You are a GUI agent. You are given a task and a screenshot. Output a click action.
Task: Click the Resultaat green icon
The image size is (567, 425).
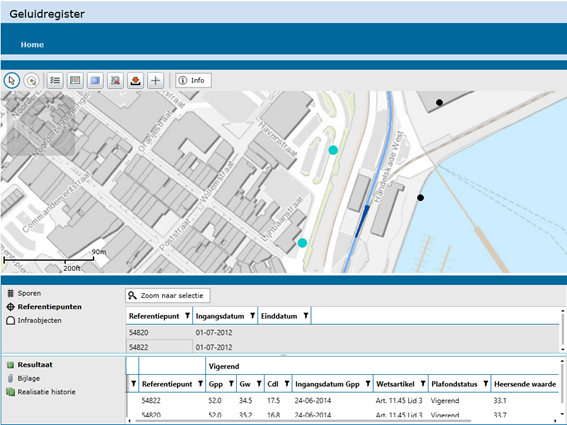(x=10, y=365)
